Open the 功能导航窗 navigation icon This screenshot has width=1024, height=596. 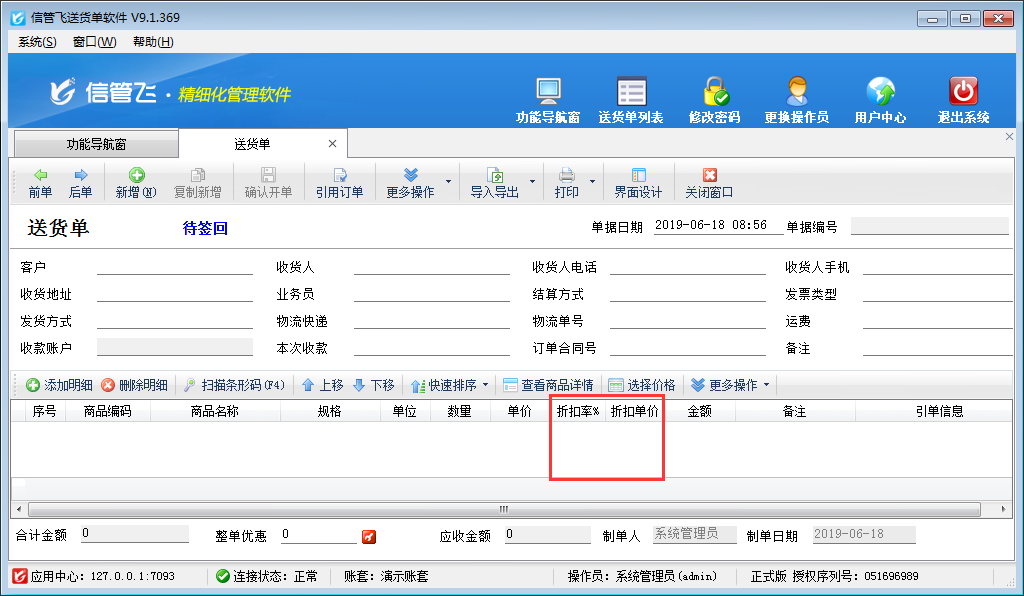tap(547, 92)
